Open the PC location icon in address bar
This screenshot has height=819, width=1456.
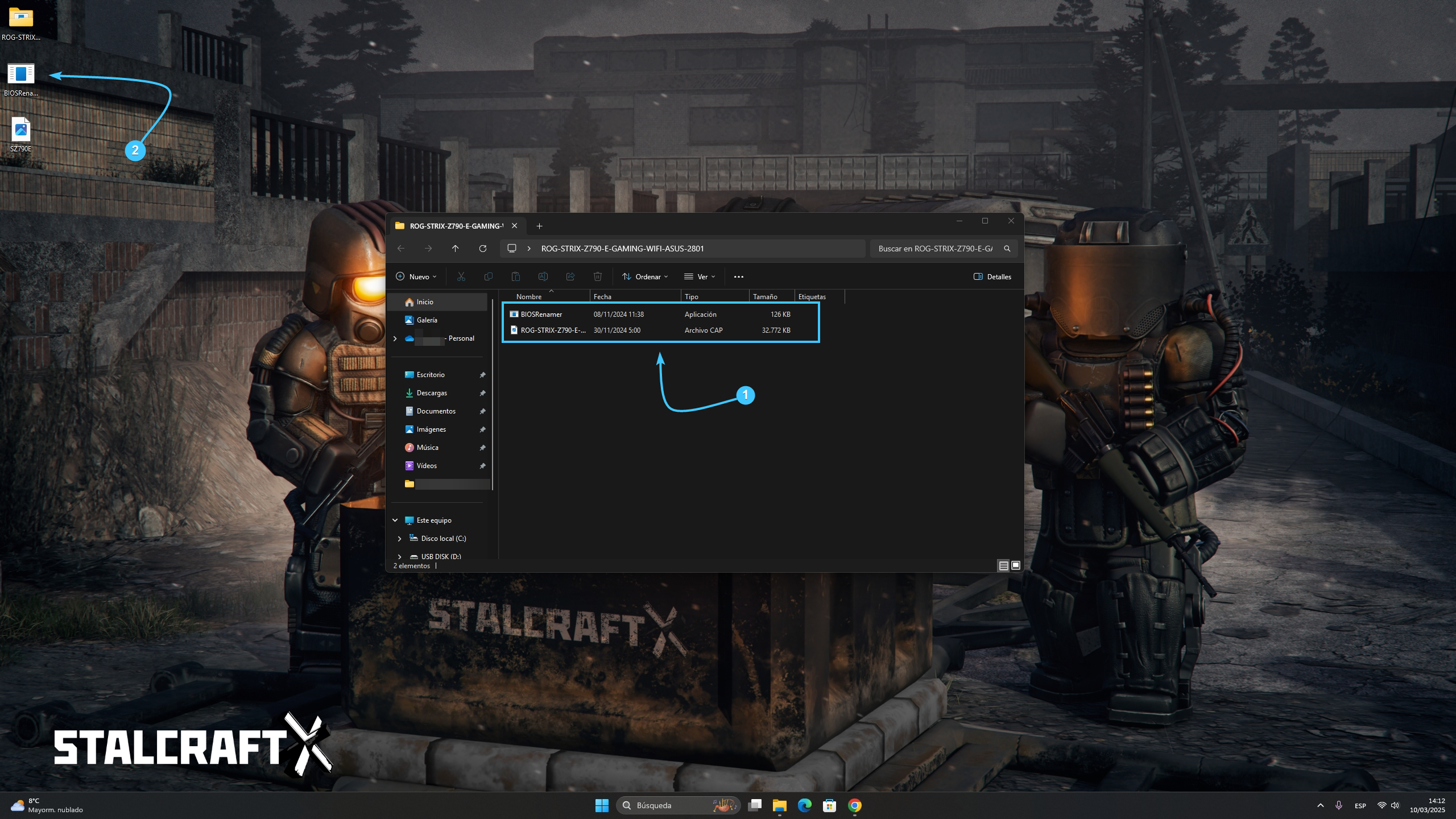click(x=512, y=249)
